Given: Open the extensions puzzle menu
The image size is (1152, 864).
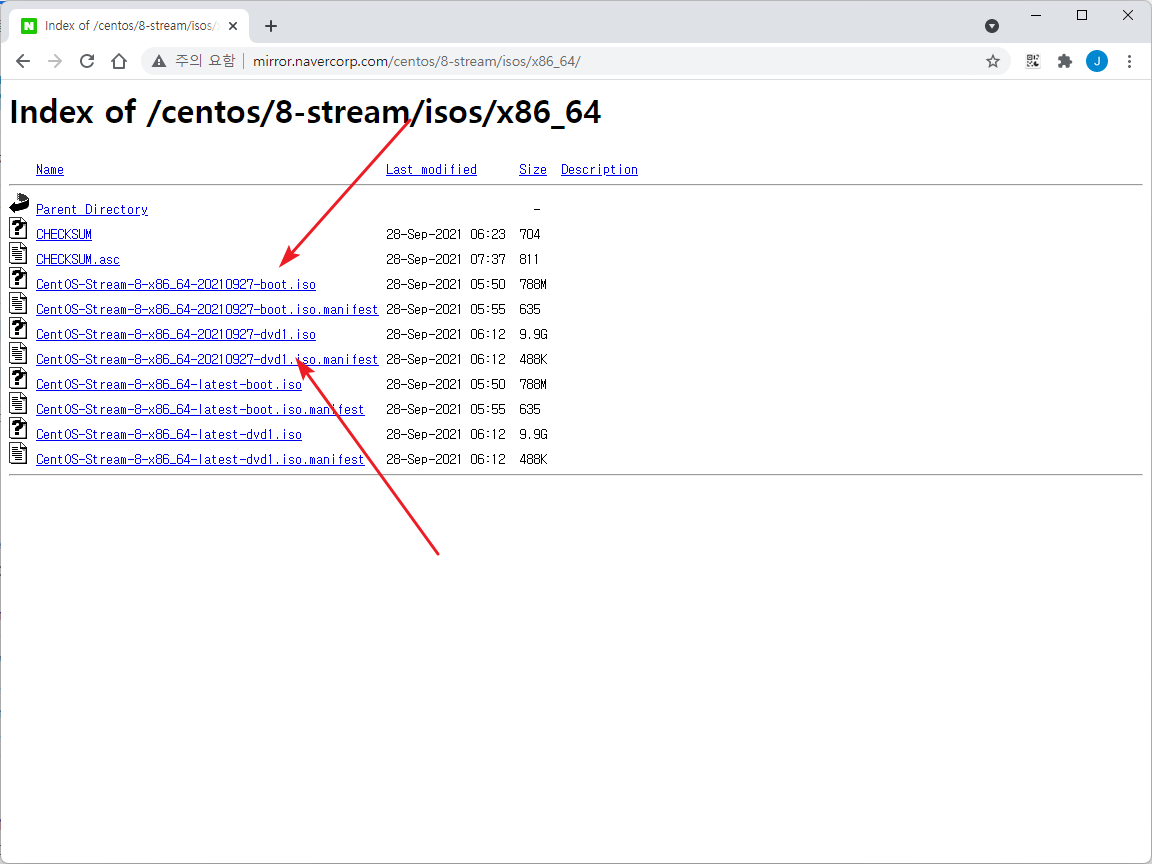Looking at the screenshot, I should (1065, 62).
